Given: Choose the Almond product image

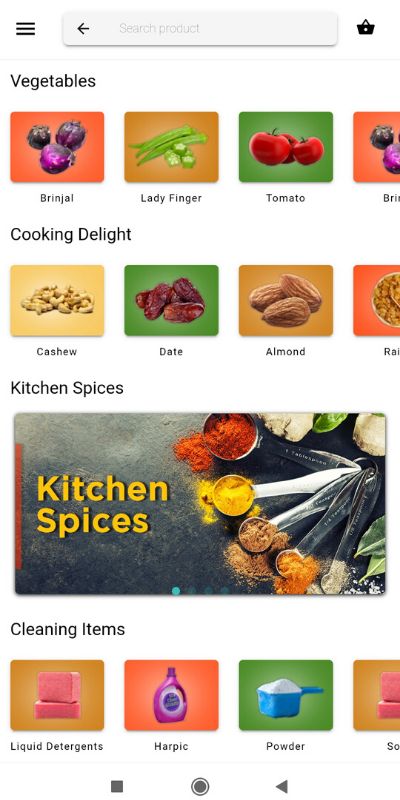Looking at the screenshot, I should [286, 301].
